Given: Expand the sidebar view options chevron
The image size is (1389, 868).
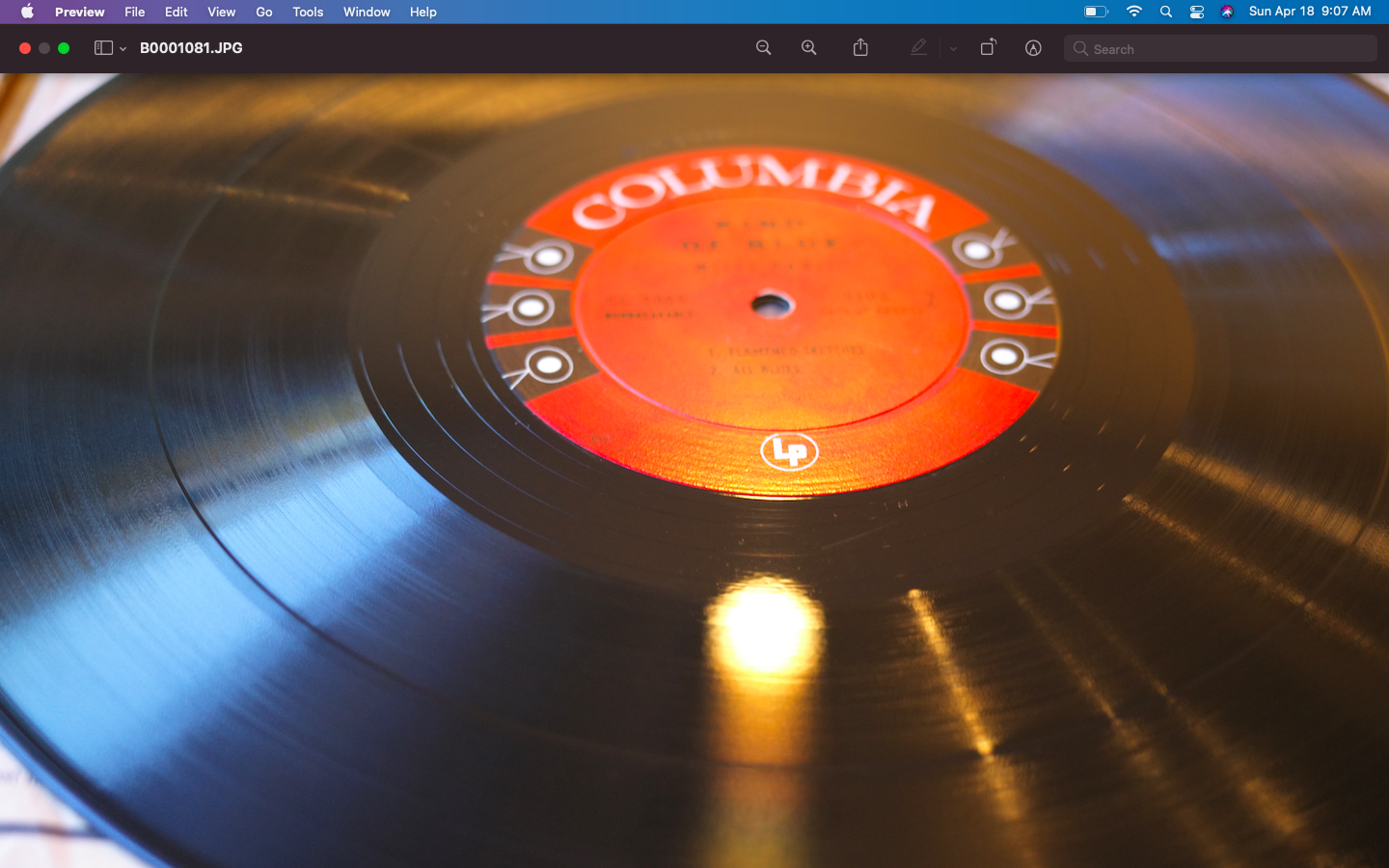Looking at the screenshot, I should tap(123, 49).
